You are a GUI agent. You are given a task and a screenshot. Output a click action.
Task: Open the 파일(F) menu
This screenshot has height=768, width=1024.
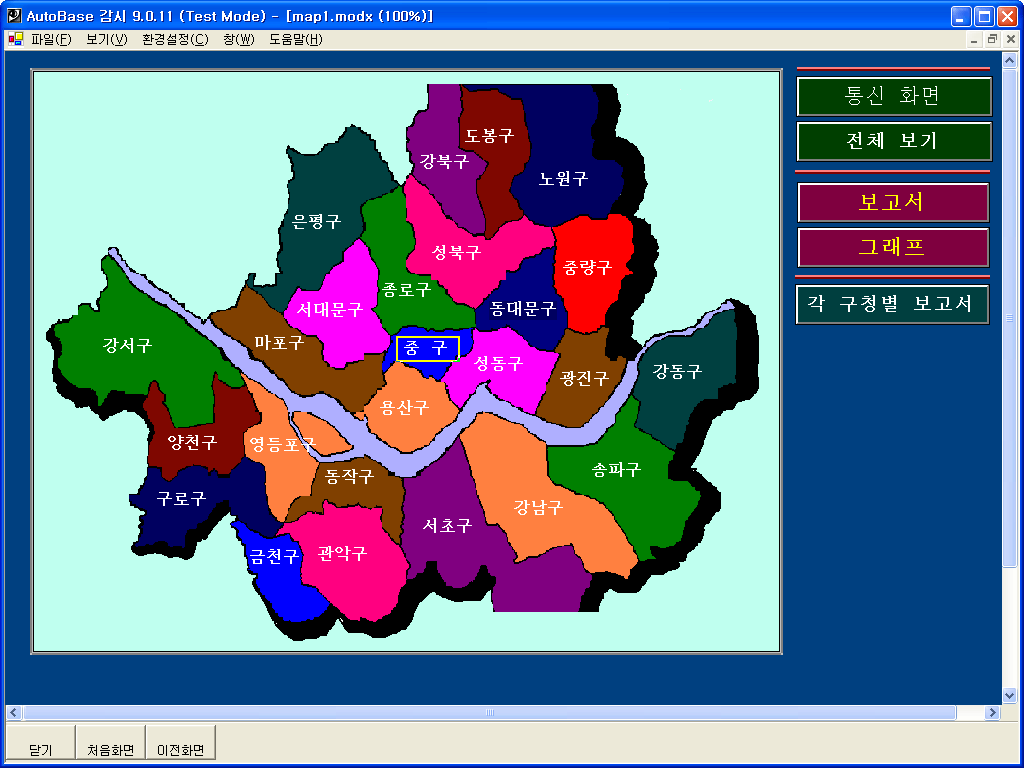point(51,39)
